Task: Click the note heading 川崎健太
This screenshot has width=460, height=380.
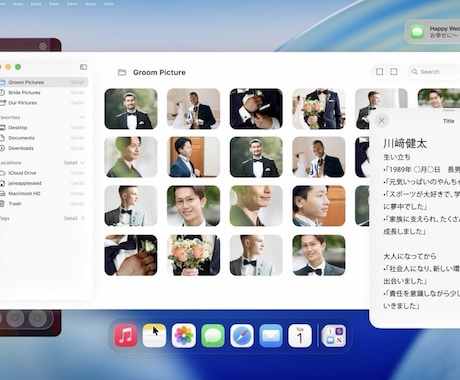Action: (405, 143)
